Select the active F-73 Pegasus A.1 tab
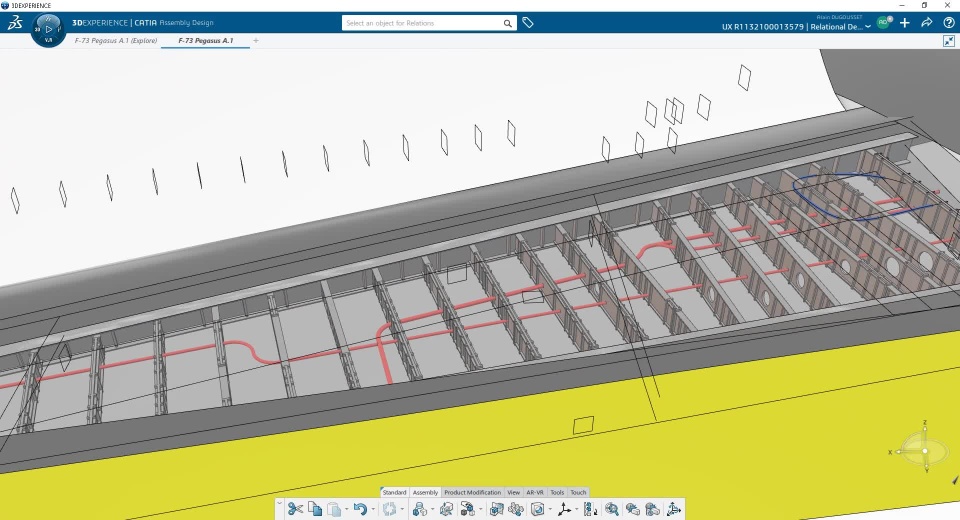960x520 pixels. point(206,40)
